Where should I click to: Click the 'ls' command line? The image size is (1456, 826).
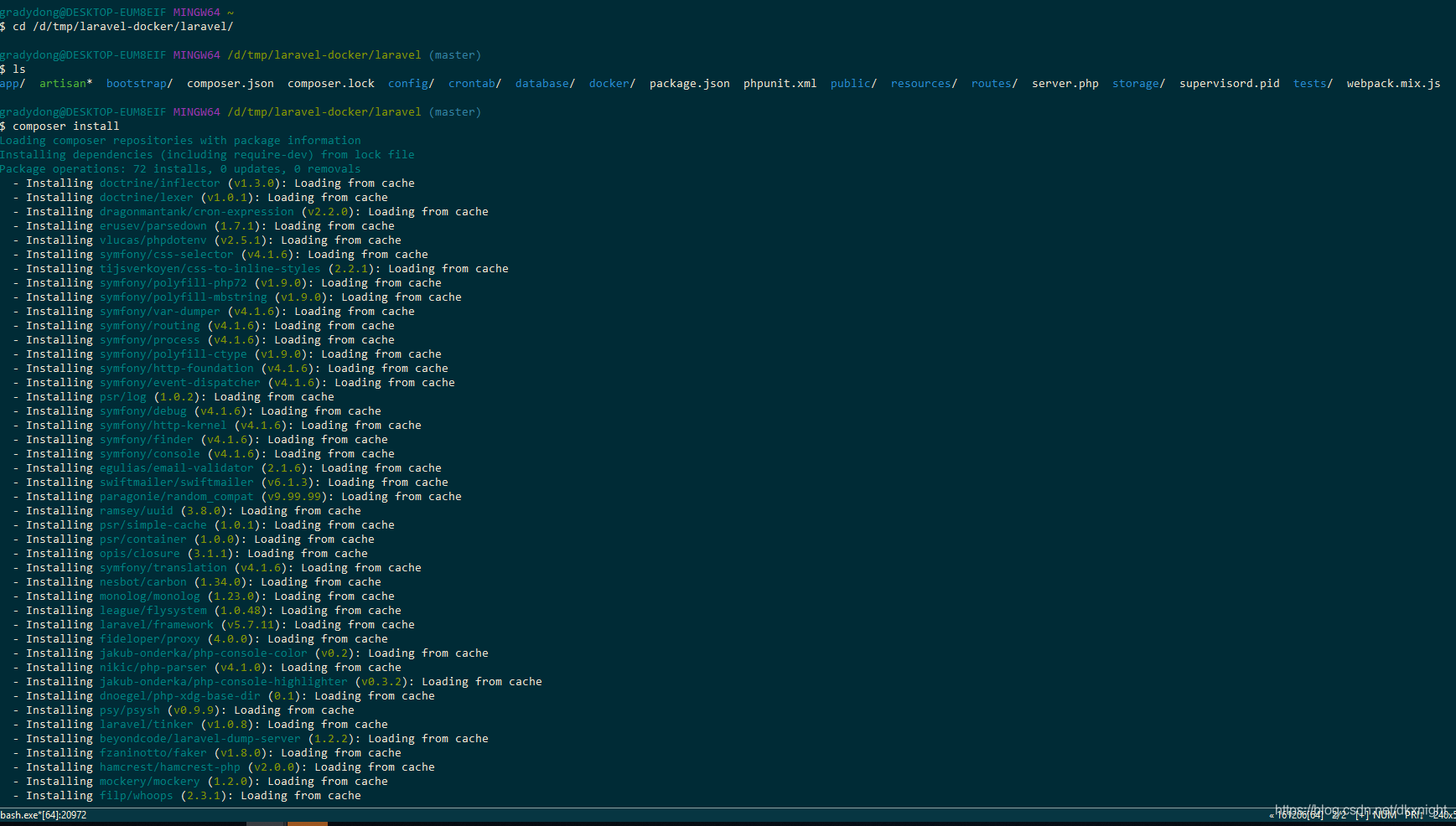click(x=19, y=70)
